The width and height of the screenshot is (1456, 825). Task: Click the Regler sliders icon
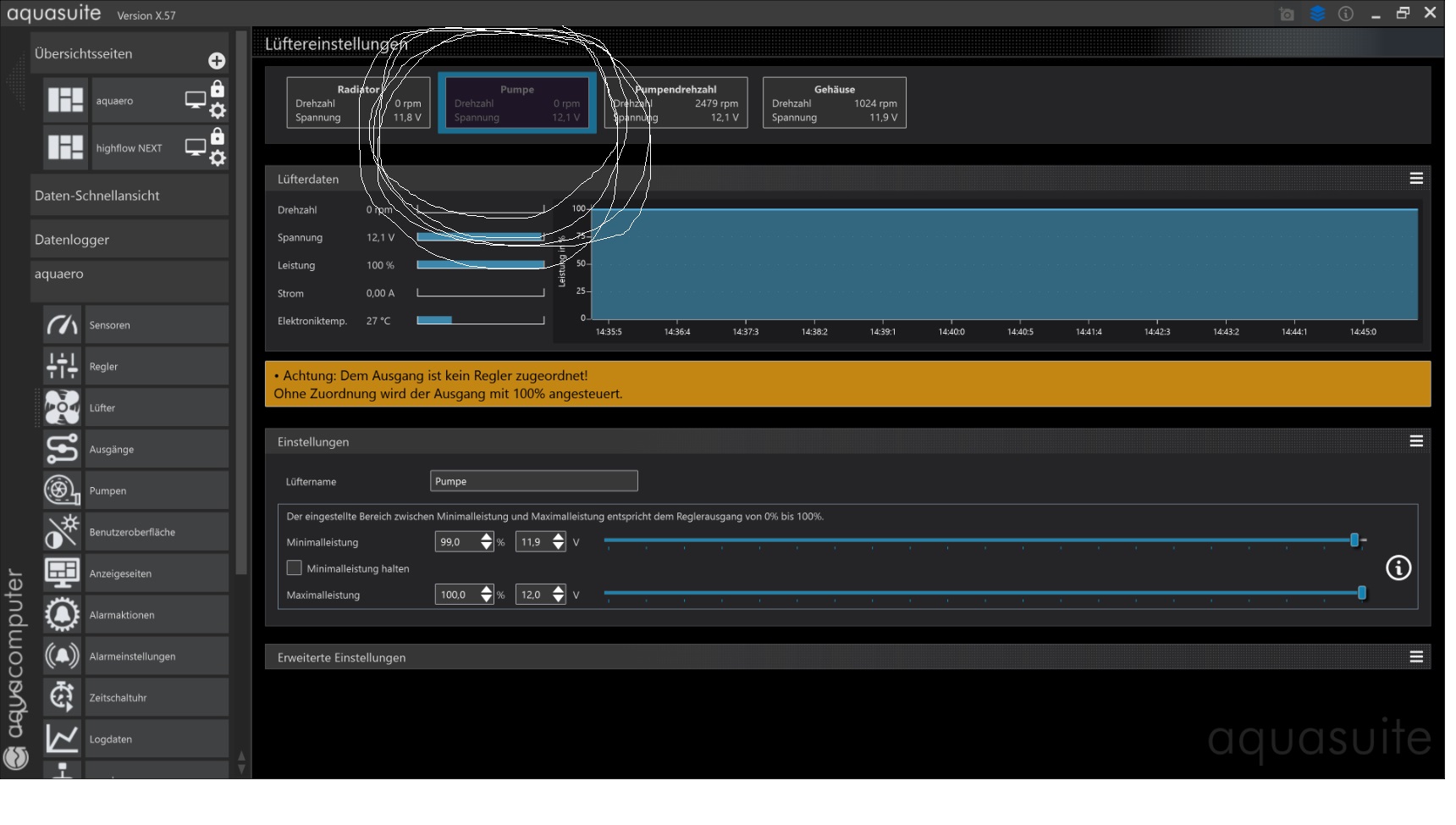tap(62, 367)
